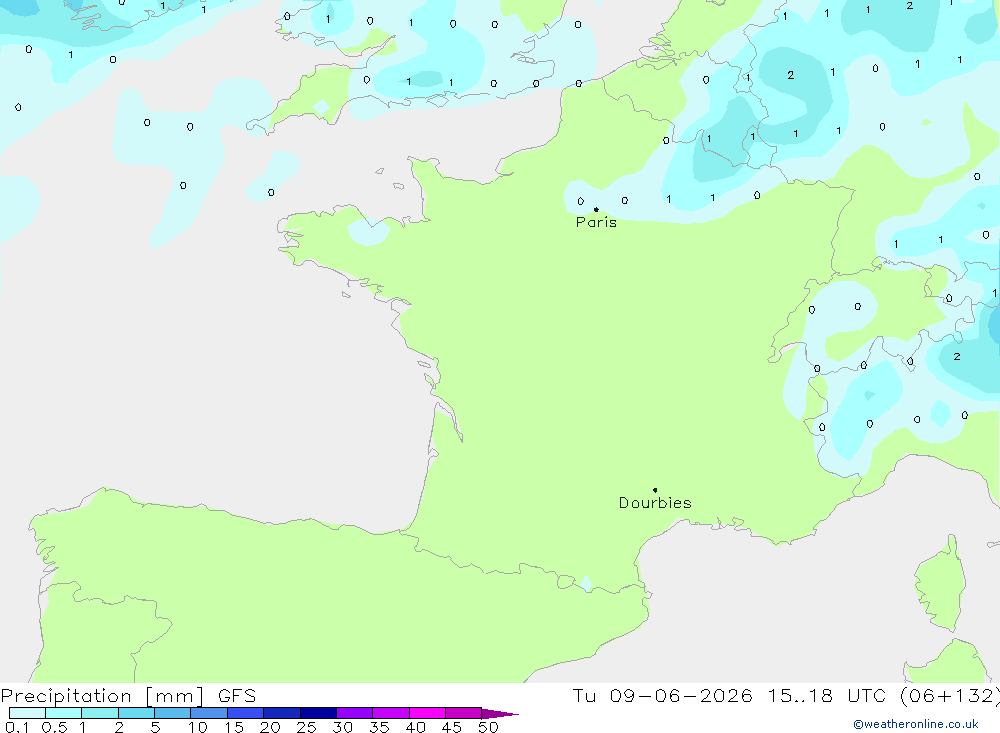
Task: Click the '(06+132)' forecast offset text
Action: click(x=950, y=696)
